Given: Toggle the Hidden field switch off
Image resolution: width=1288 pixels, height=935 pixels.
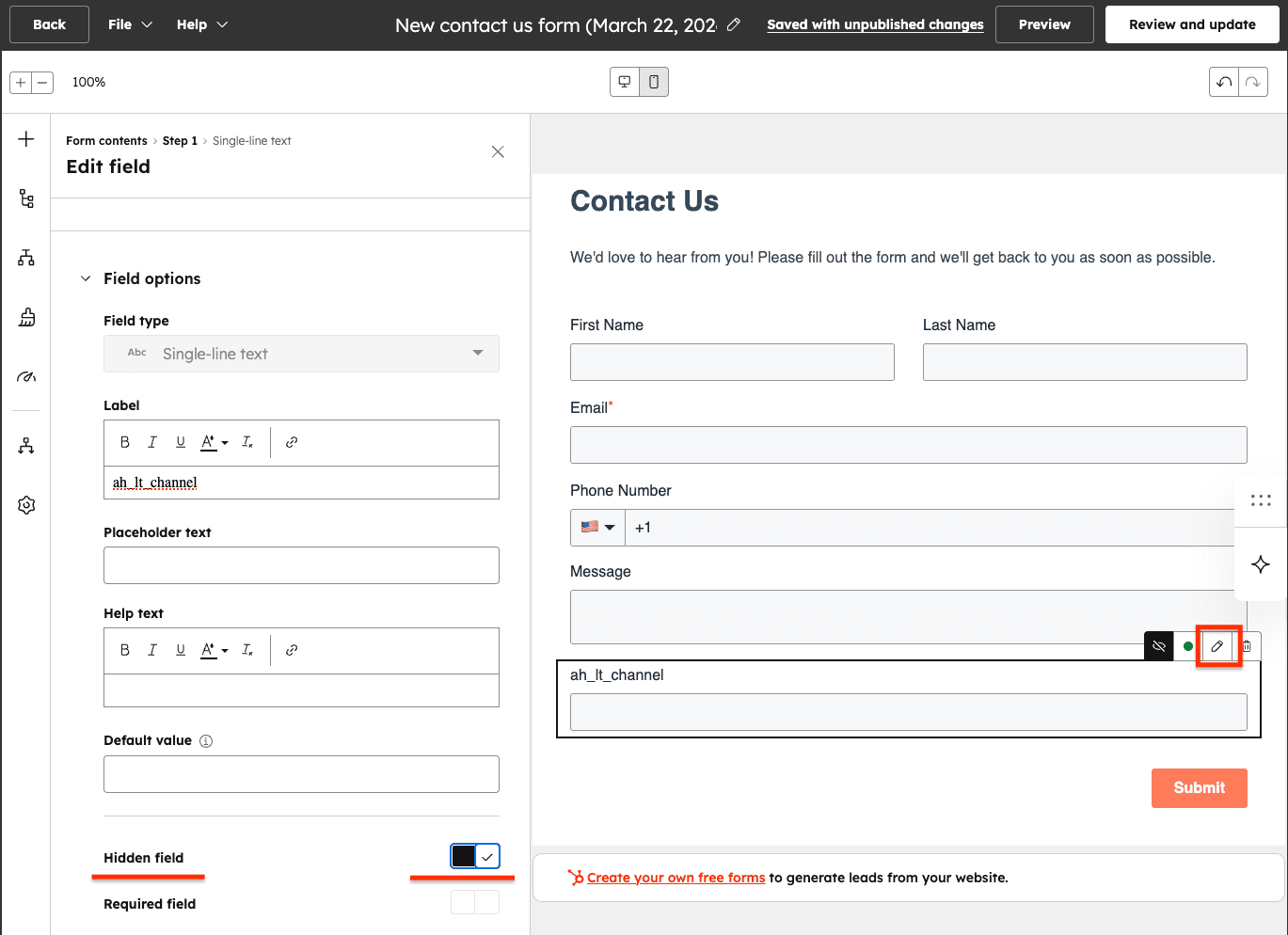Looking at the screenshot, I should (x=475, y=856).
